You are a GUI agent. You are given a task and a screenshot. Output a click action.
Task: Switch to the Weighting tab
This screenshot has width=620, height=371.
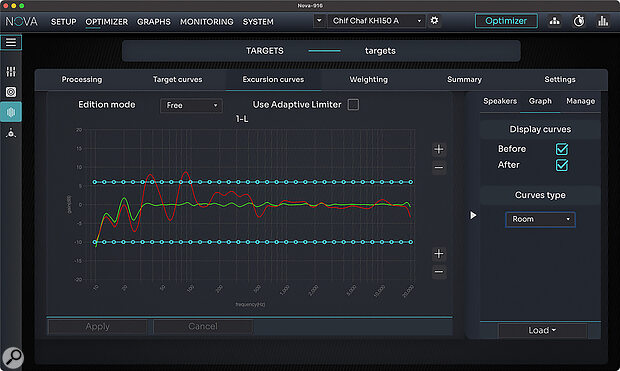pyautogui.click(x=369, y=80)
